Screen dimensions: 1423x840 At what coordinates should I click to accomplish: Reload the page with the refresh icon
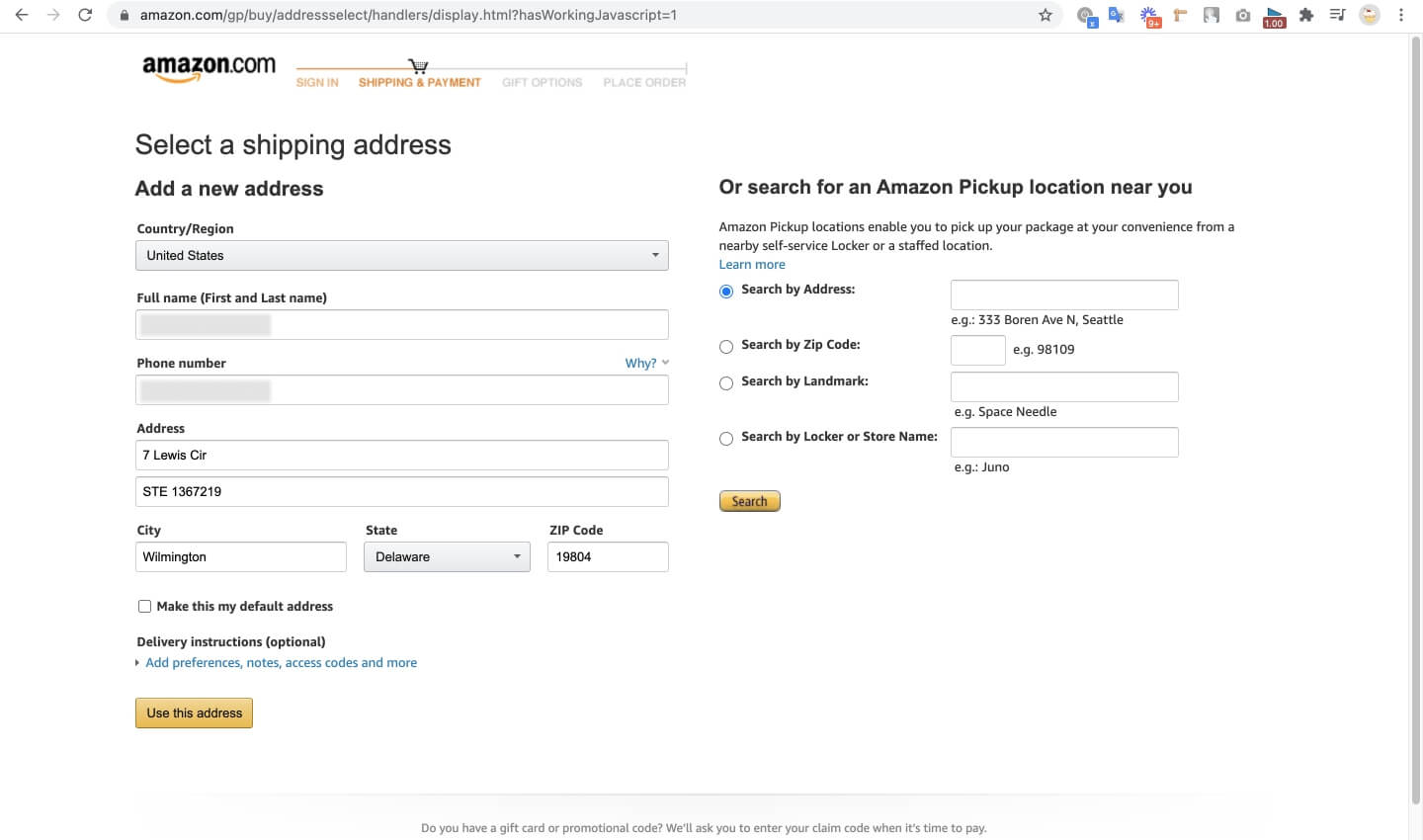click(85, 15)
